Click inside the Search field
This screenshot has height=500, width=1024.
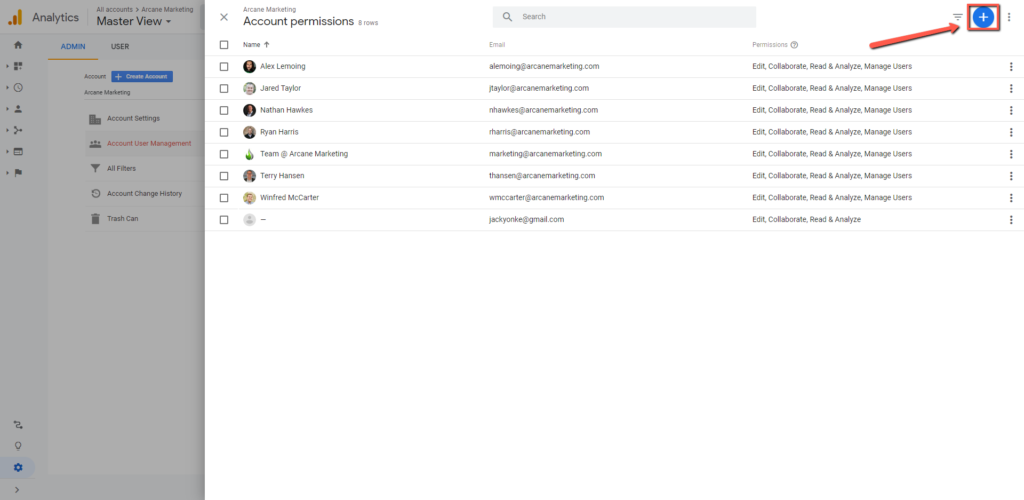click(x=624, y=17)
